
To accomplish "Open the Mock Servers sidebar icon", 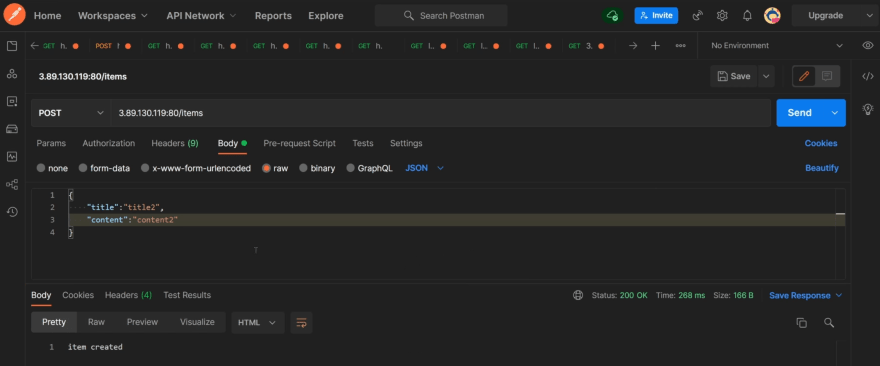I will [12, 129].
